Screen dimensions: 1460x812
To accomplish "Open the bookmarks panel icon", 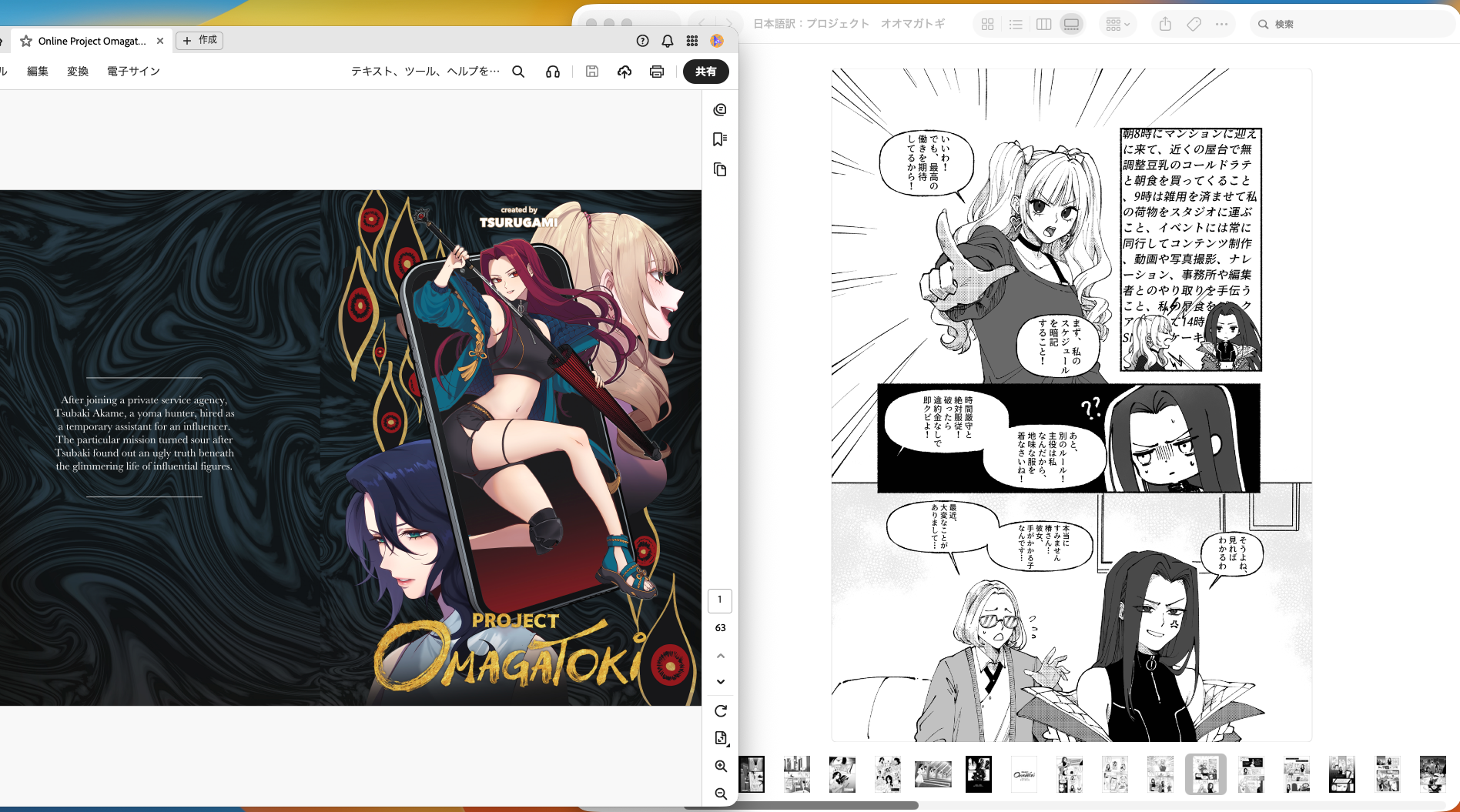I will click(x=720, y=139).
